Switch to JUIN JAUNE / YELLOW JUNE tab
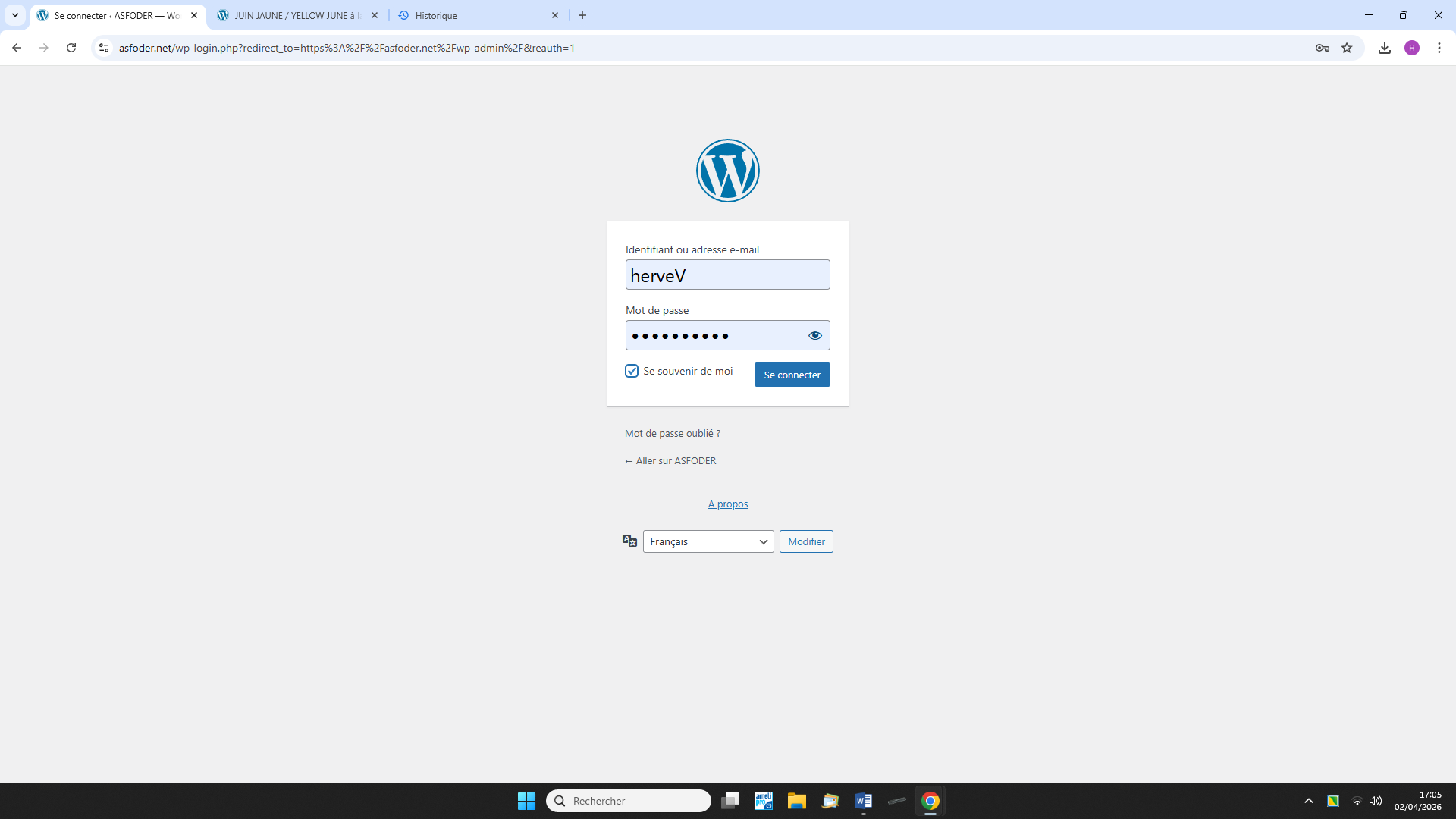1456x819 pixels. 296,15
